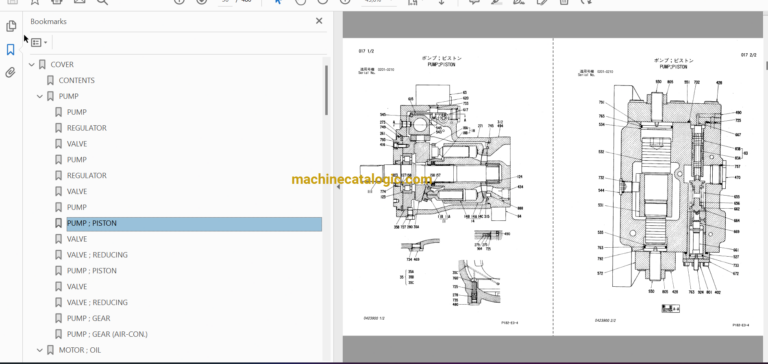The height and width of the screenshot is (364, 768).
Task: Click bookmark ribbon icon beside CONTENTS
Action: click(50, 80)
